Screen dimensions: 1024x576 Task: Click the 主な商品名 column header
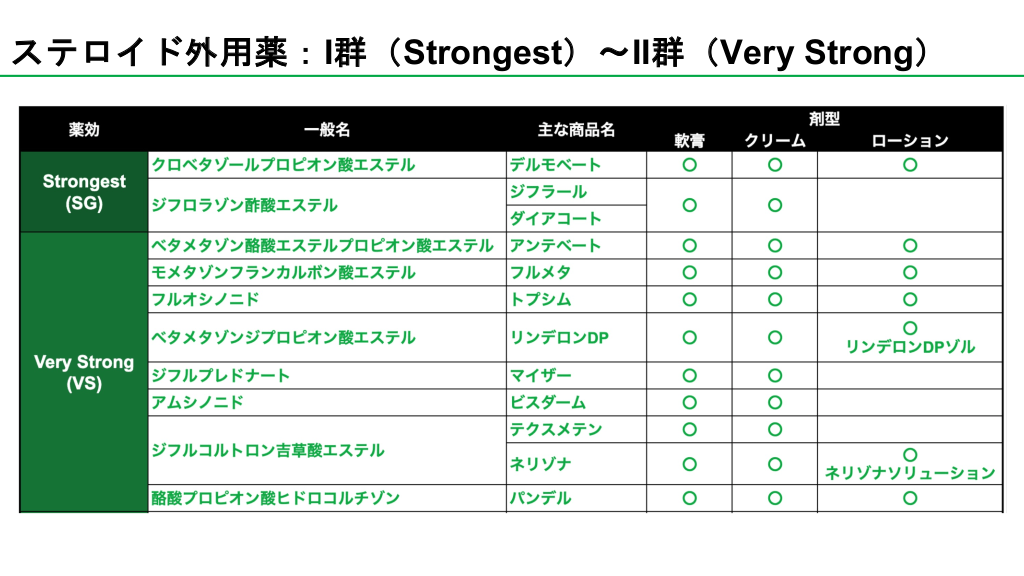[576, 130]
